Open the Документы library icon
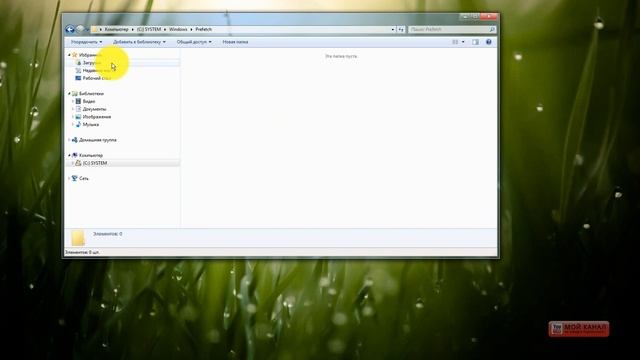This screenshot has height=360, width=640. 78,109
